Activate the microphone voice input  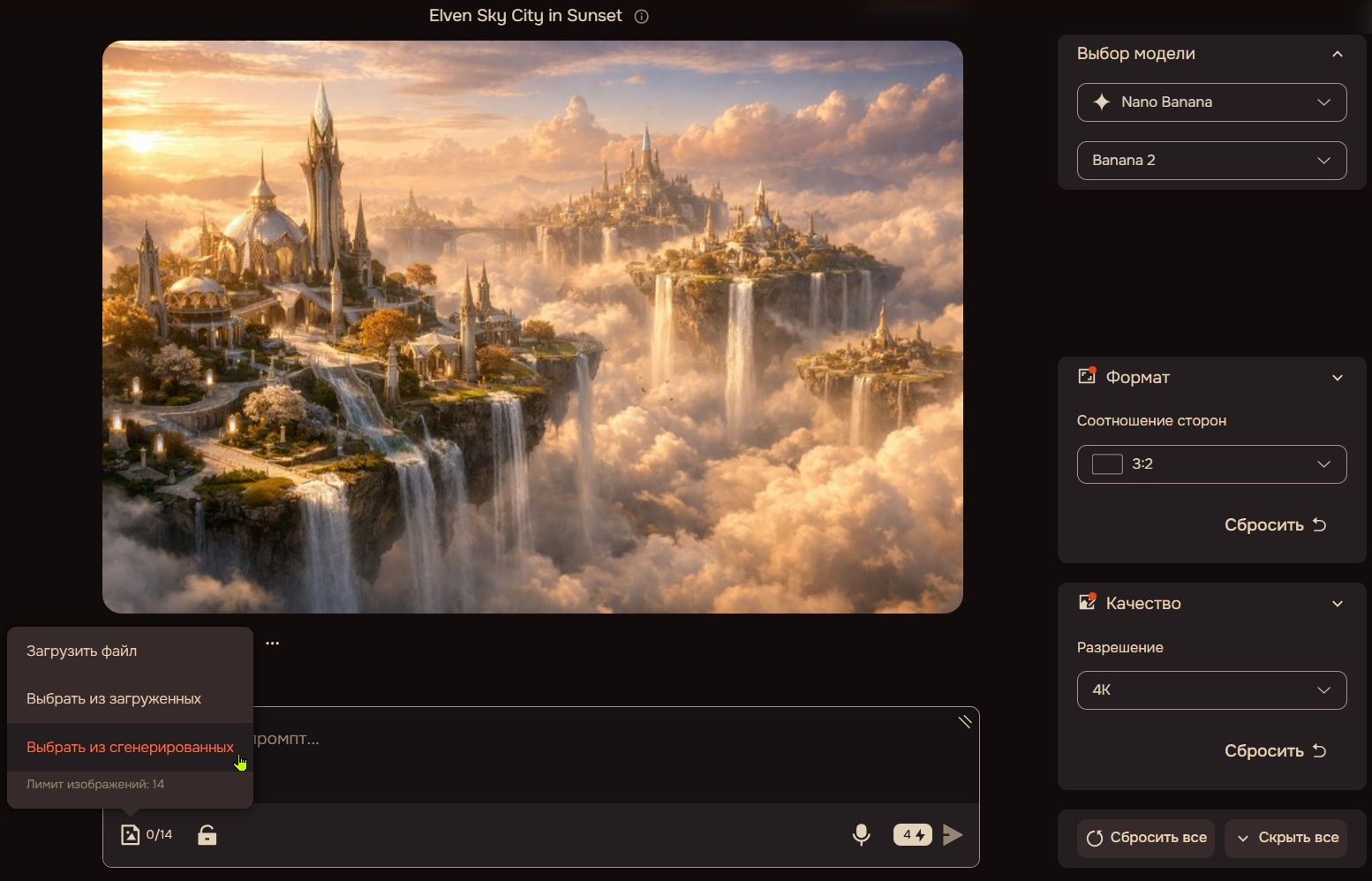pos(862,834)
